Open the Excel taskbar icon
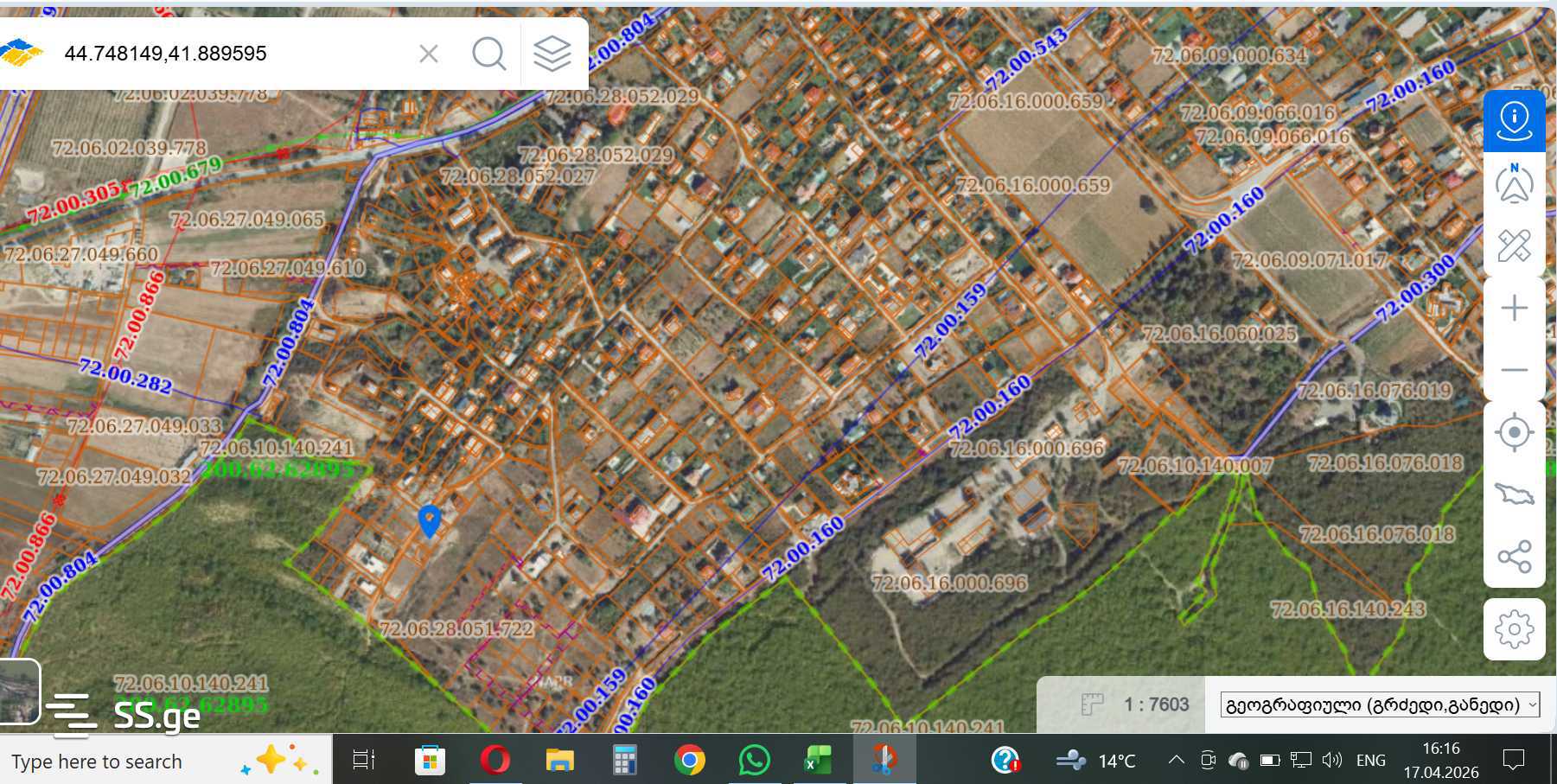1557x784 pixels. pyautogui.click(x=818, y=760)
